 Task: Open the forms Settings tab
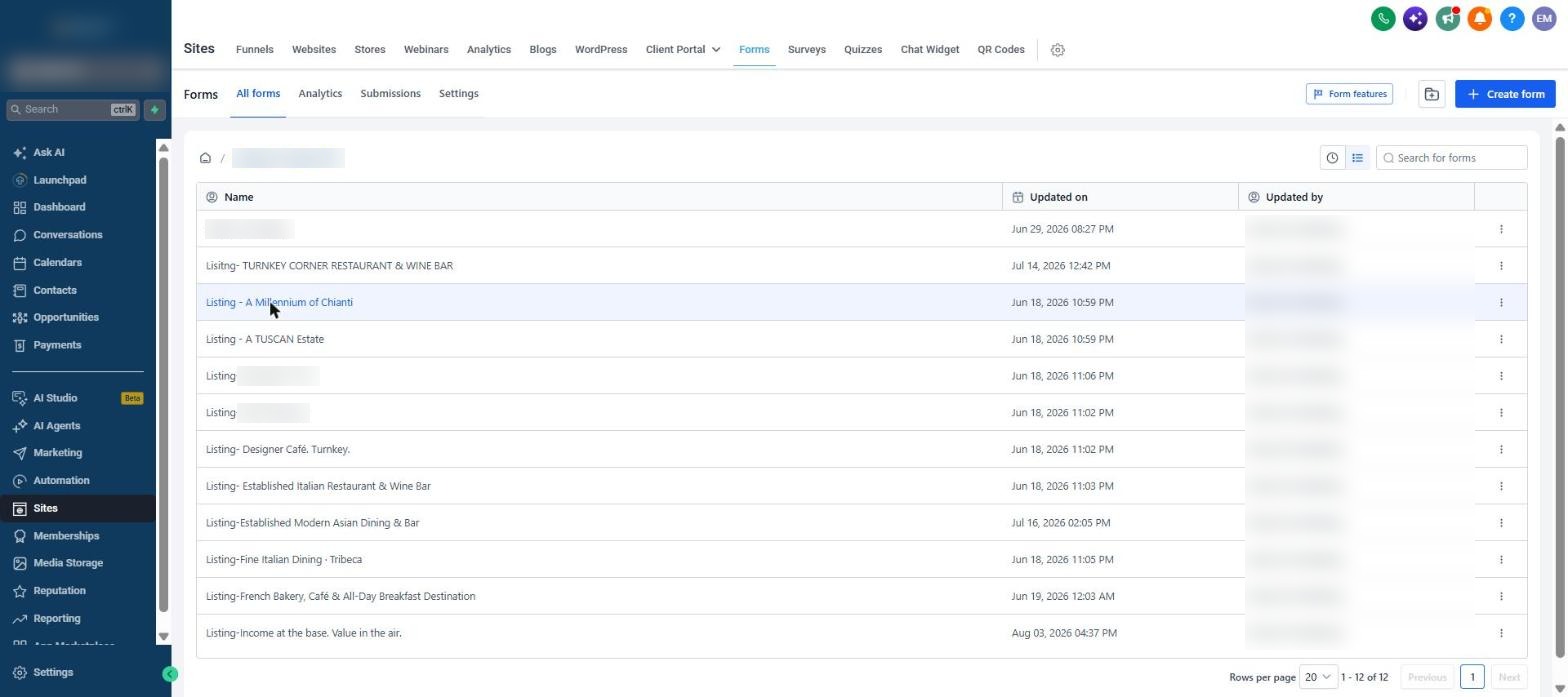458,94
